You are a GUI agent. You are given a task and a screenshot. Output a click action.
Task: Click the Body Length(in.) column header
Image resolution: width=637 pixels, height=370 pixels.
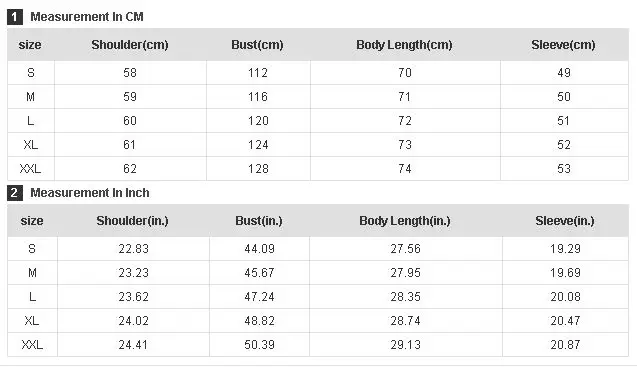(x=405, y=221)
